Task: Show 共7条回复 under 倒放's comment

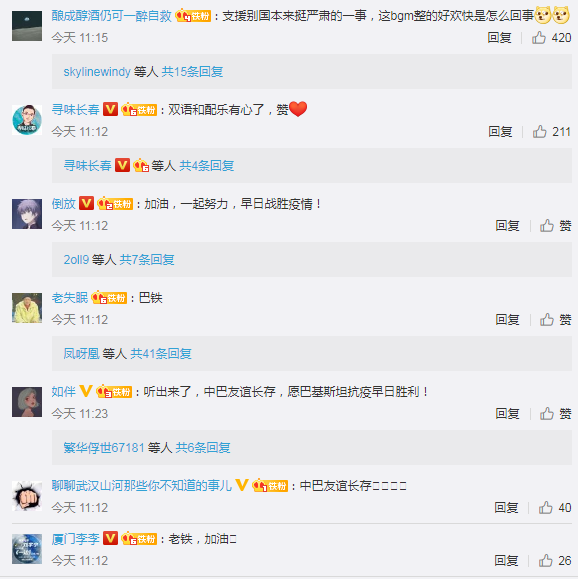Action: (x=147, y=260)
